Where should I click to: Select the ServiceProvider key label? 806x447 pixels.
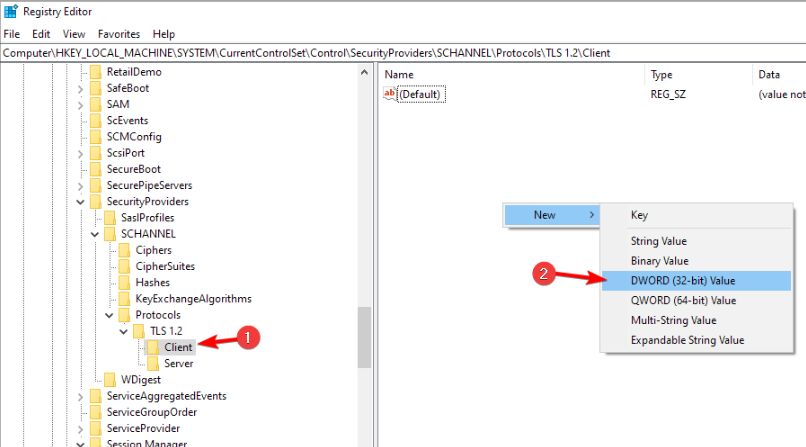[143, 429]
